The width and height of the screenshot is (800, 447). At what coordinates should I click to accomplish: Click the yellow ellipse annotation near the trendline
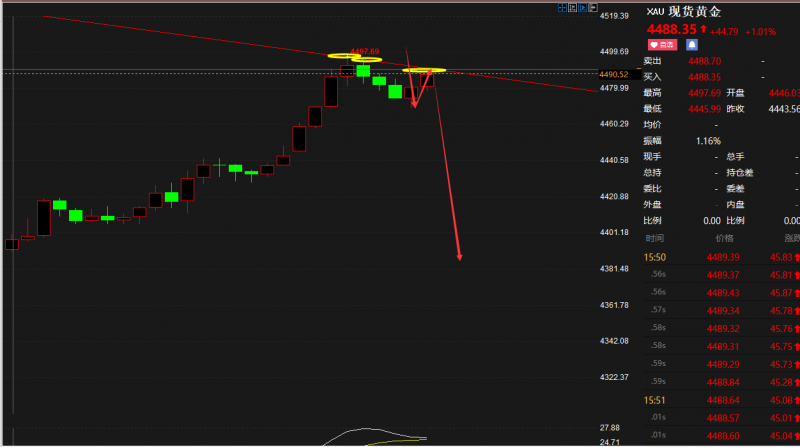pyautogui.click(x=425, y=71)
